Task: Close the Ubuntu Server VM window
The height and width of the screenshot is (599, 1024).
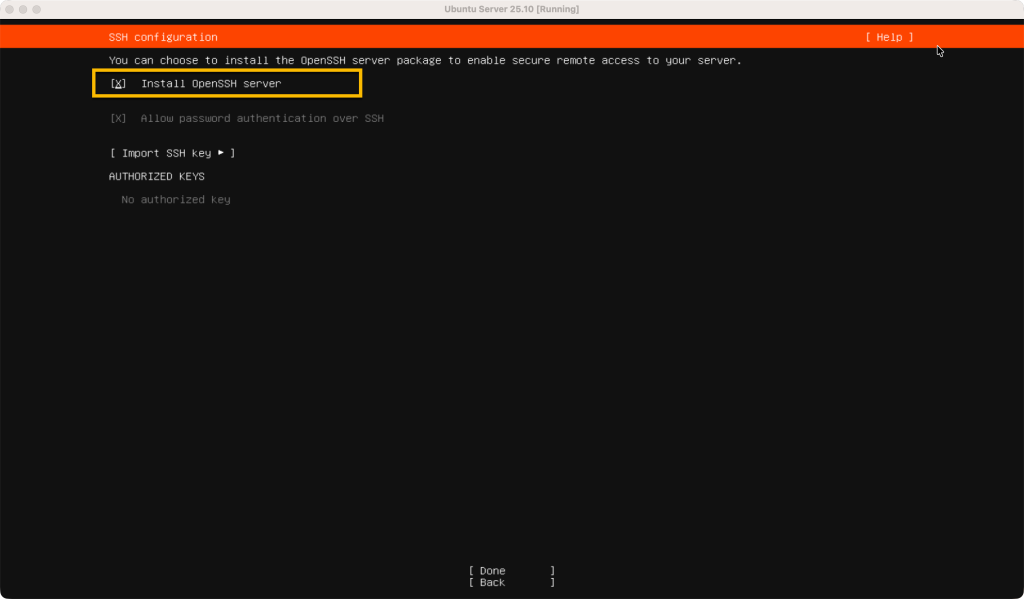Action: coord(9,9)
